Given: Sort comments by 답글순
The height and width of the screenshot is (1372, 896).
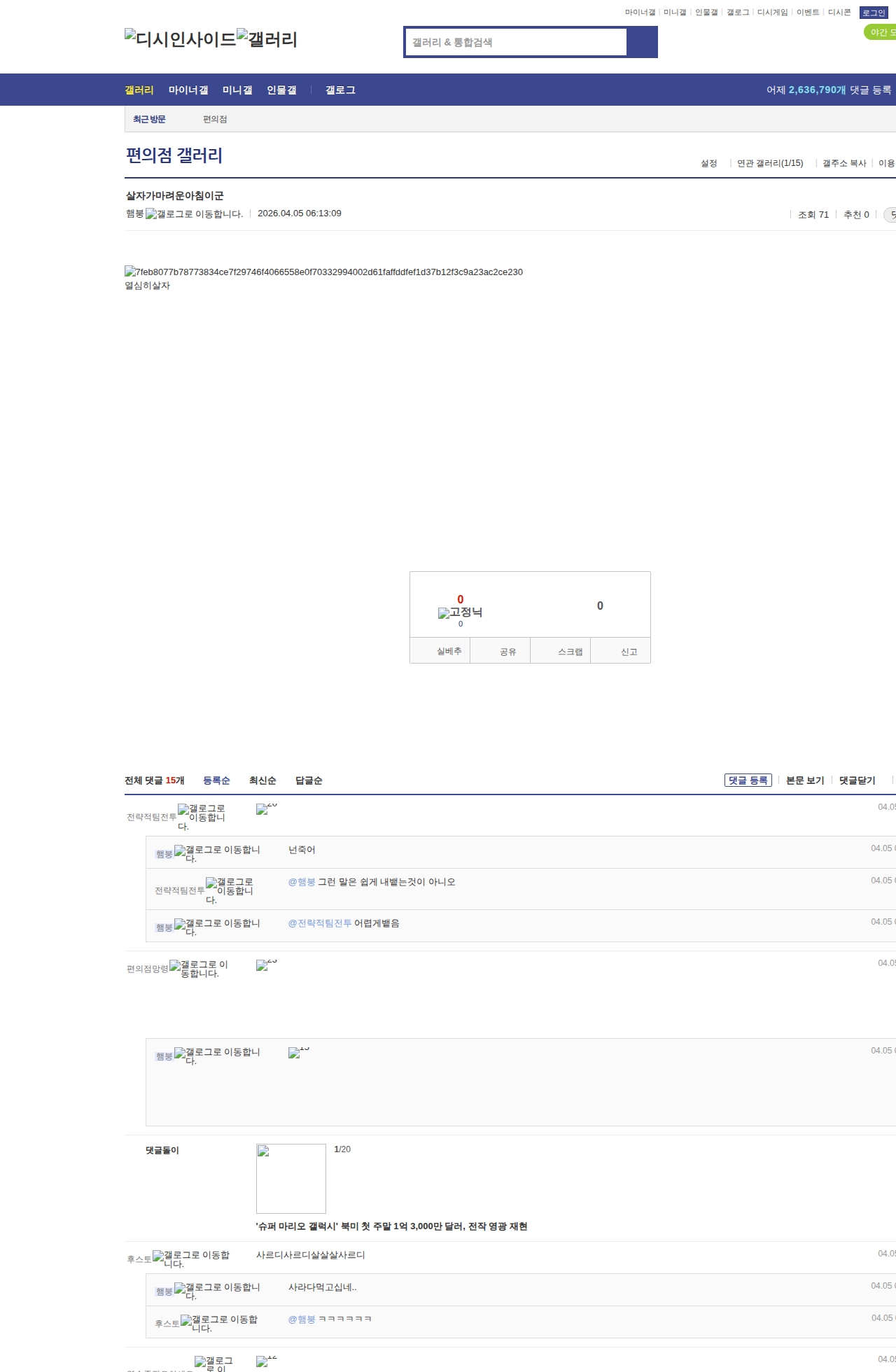Looking at the screenshot, I should tap(309, 780).
